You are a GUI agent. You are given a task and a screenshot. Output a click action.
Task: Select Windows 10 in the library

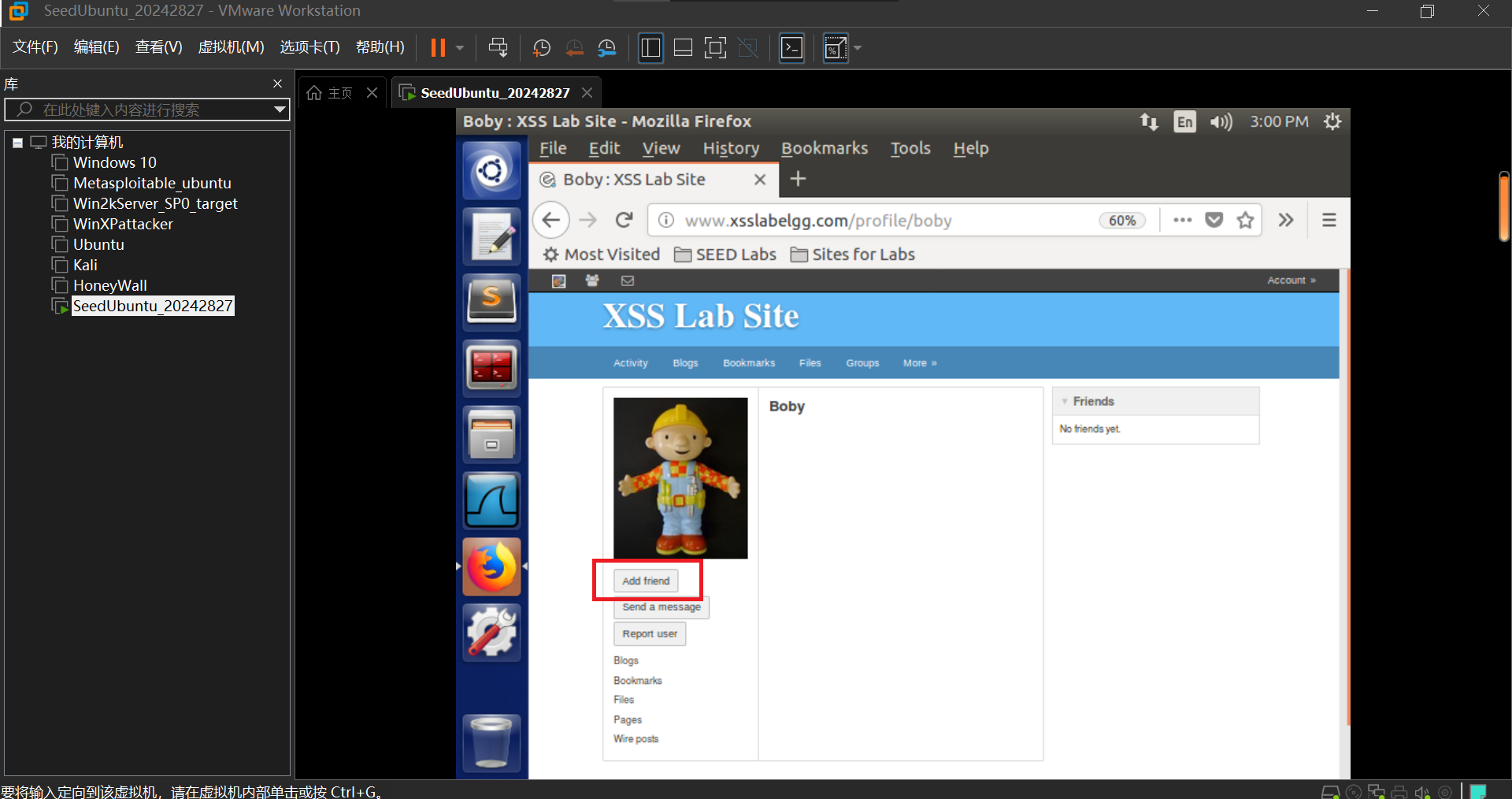coord(114,162)
